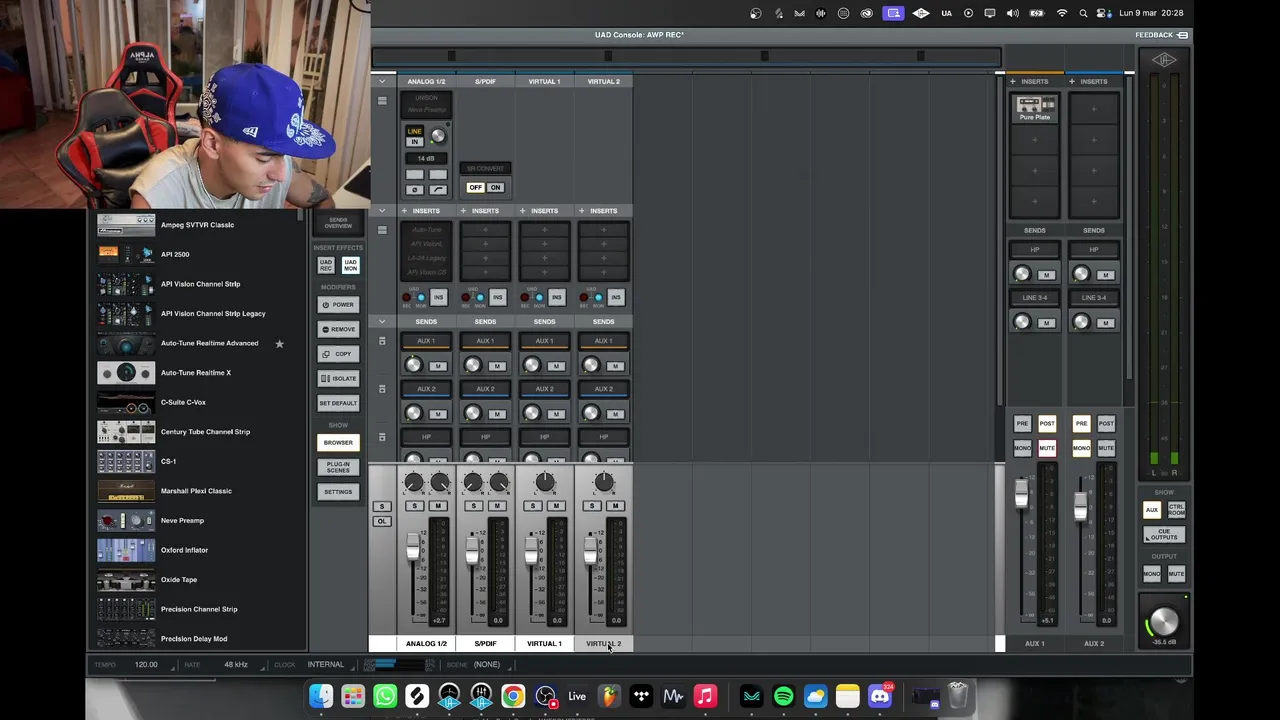The image size is (1280, 720).
Task: Click the INS button on Analog 1/2
Action: 438,297
